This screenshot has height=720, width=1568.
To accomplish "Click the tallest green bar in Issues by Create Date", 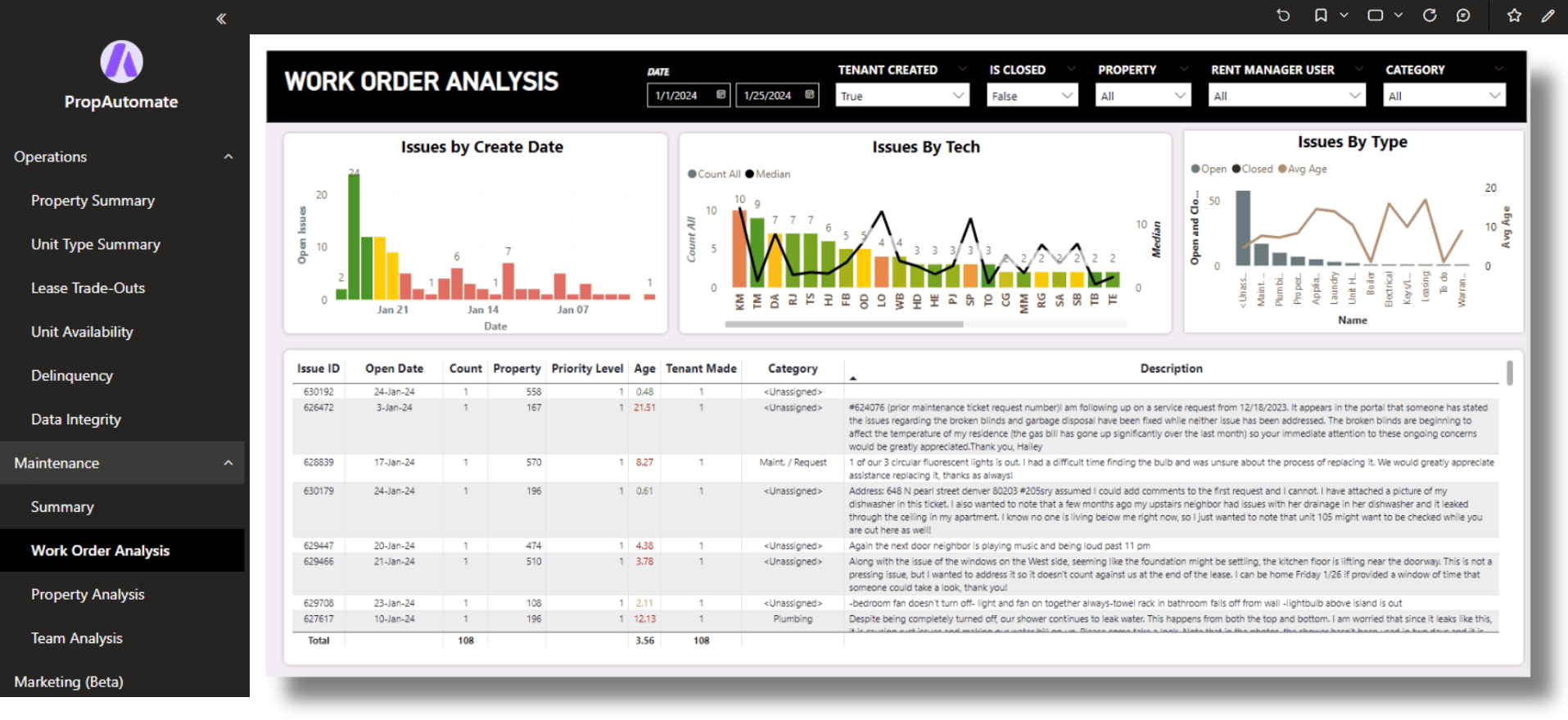I will point(354,236).
